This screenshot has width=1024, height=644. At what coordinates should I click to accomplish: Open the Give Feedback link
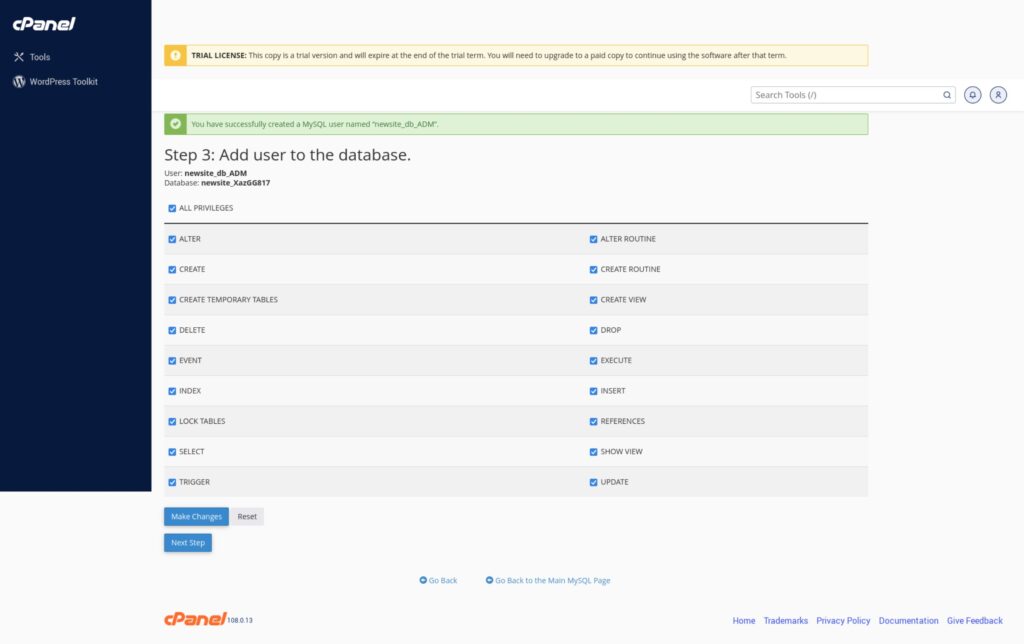(x=974, y=620)
